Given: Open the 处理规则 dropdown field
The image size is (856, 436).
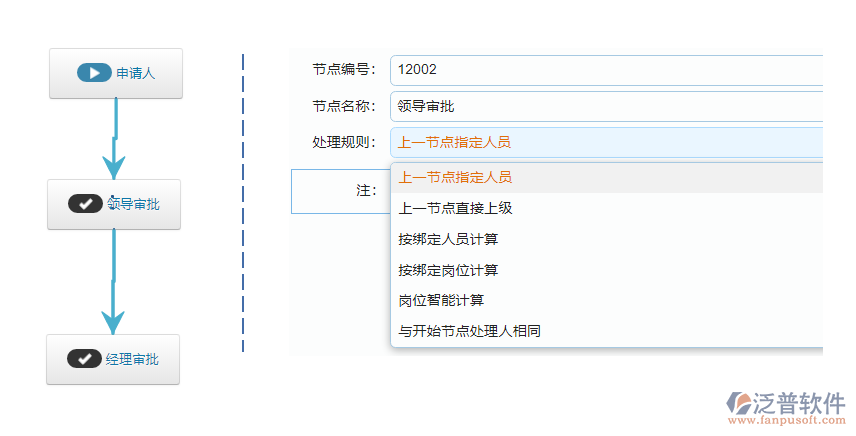Looking at the screenshot, I should pos(605,142).
